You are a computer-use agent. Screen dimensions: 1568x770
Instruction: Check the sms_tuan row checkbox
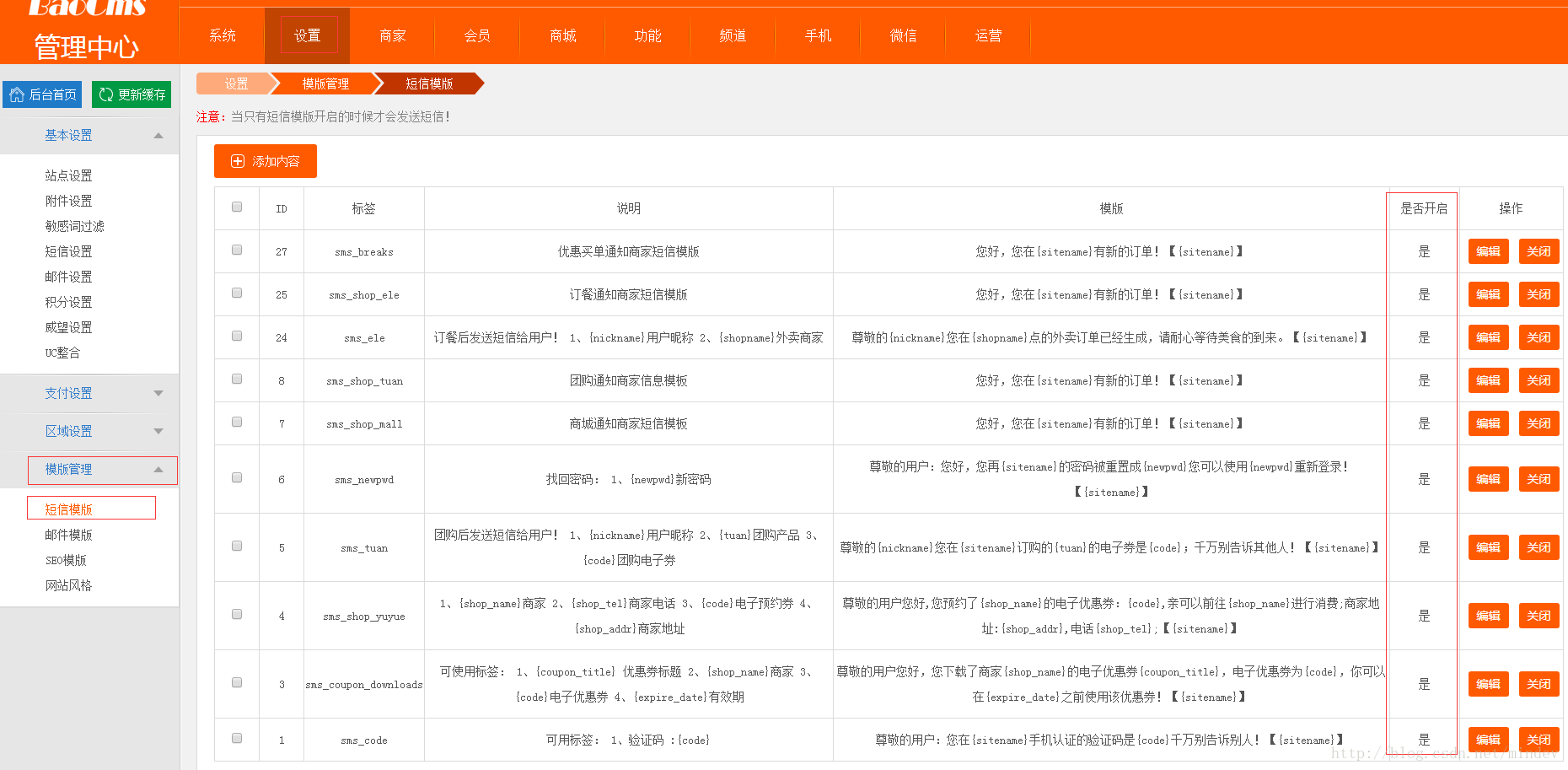coord(237,546)
